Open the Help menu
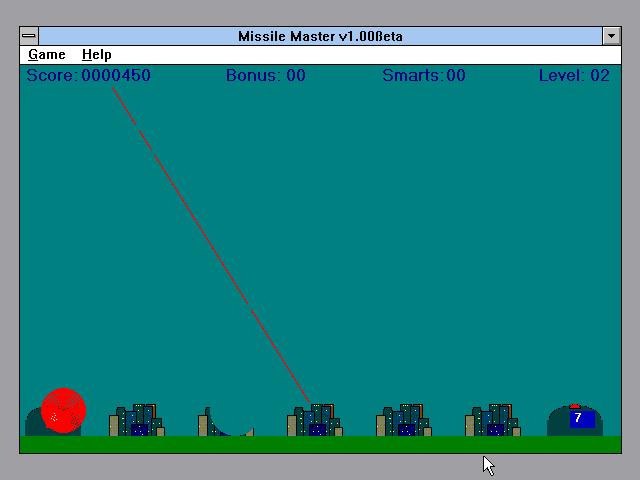The image size is (640, 480). click(97, 55)
